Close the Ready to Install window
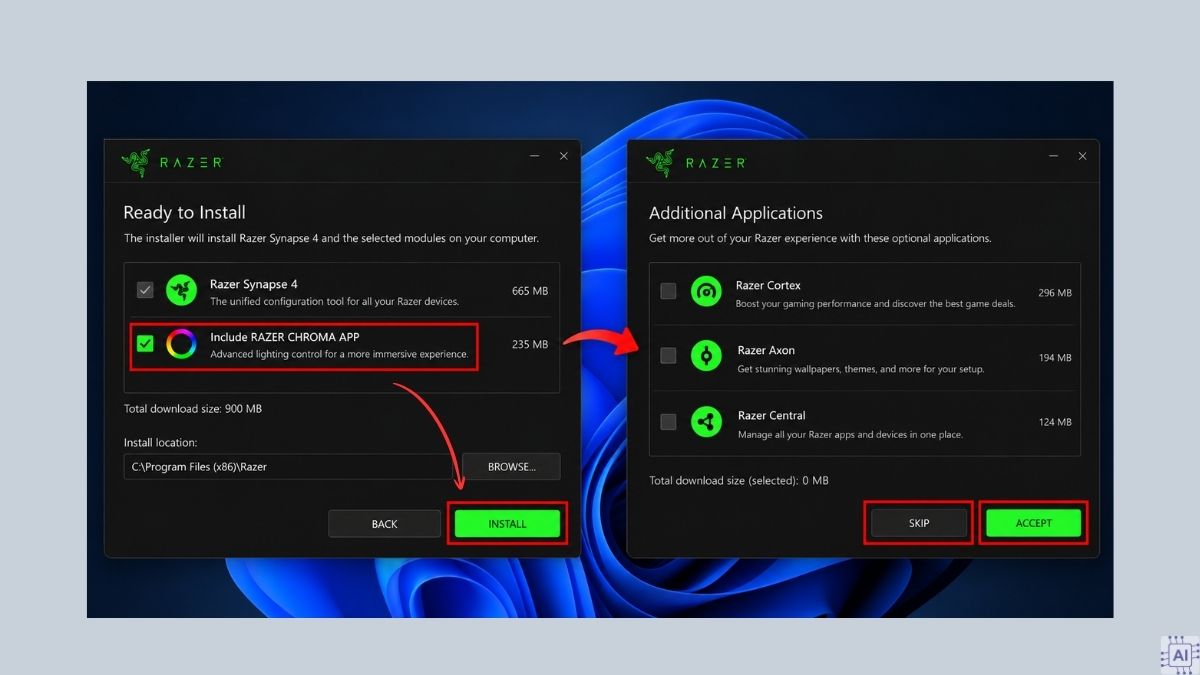 pyautogui.click(x=564, y=157)
